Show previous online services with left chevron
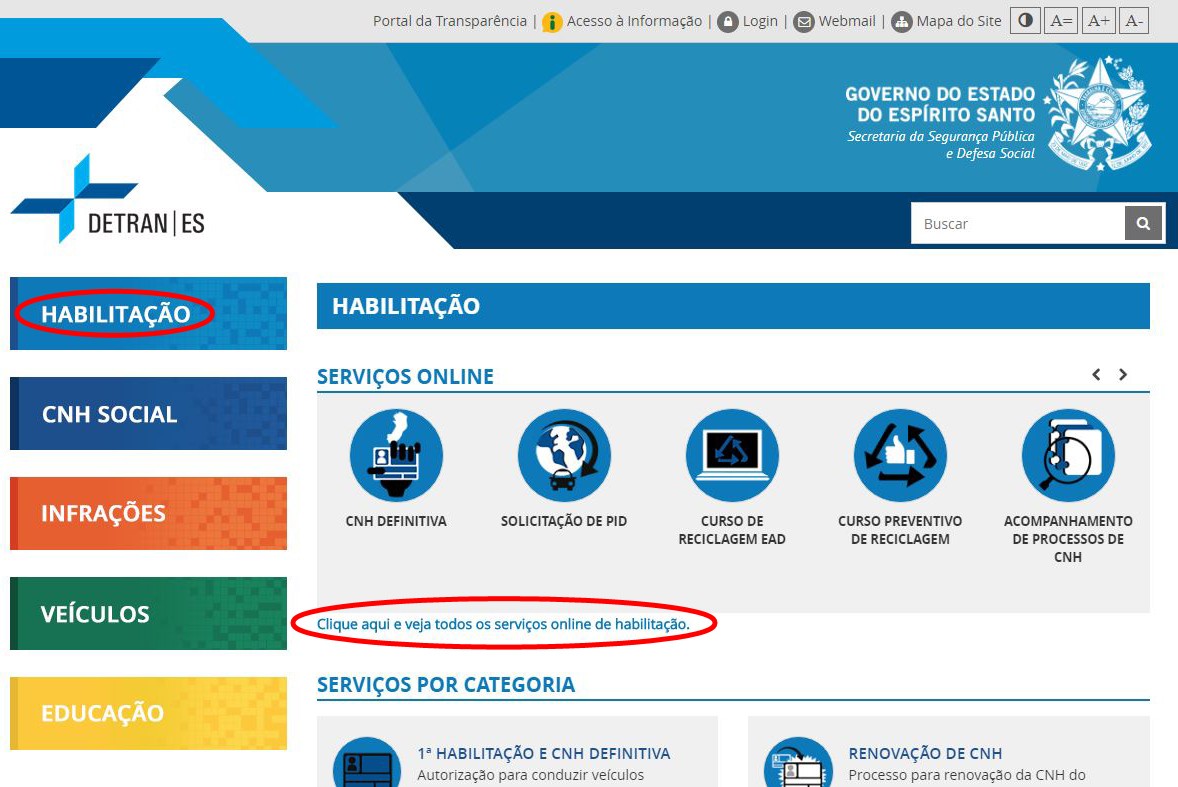This screenshot has width=1178, height=787. pos(1097,374)
